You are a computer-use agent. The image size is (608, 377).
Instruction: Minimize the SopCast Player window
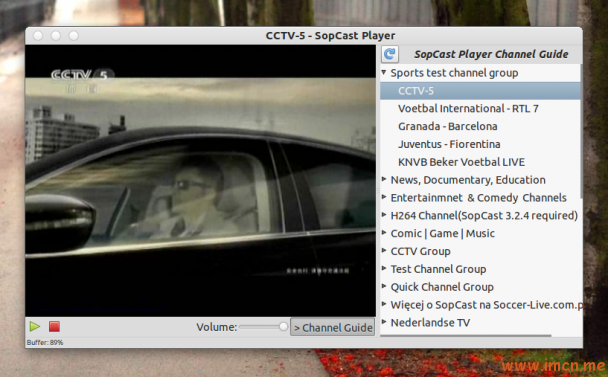(56, 36)
